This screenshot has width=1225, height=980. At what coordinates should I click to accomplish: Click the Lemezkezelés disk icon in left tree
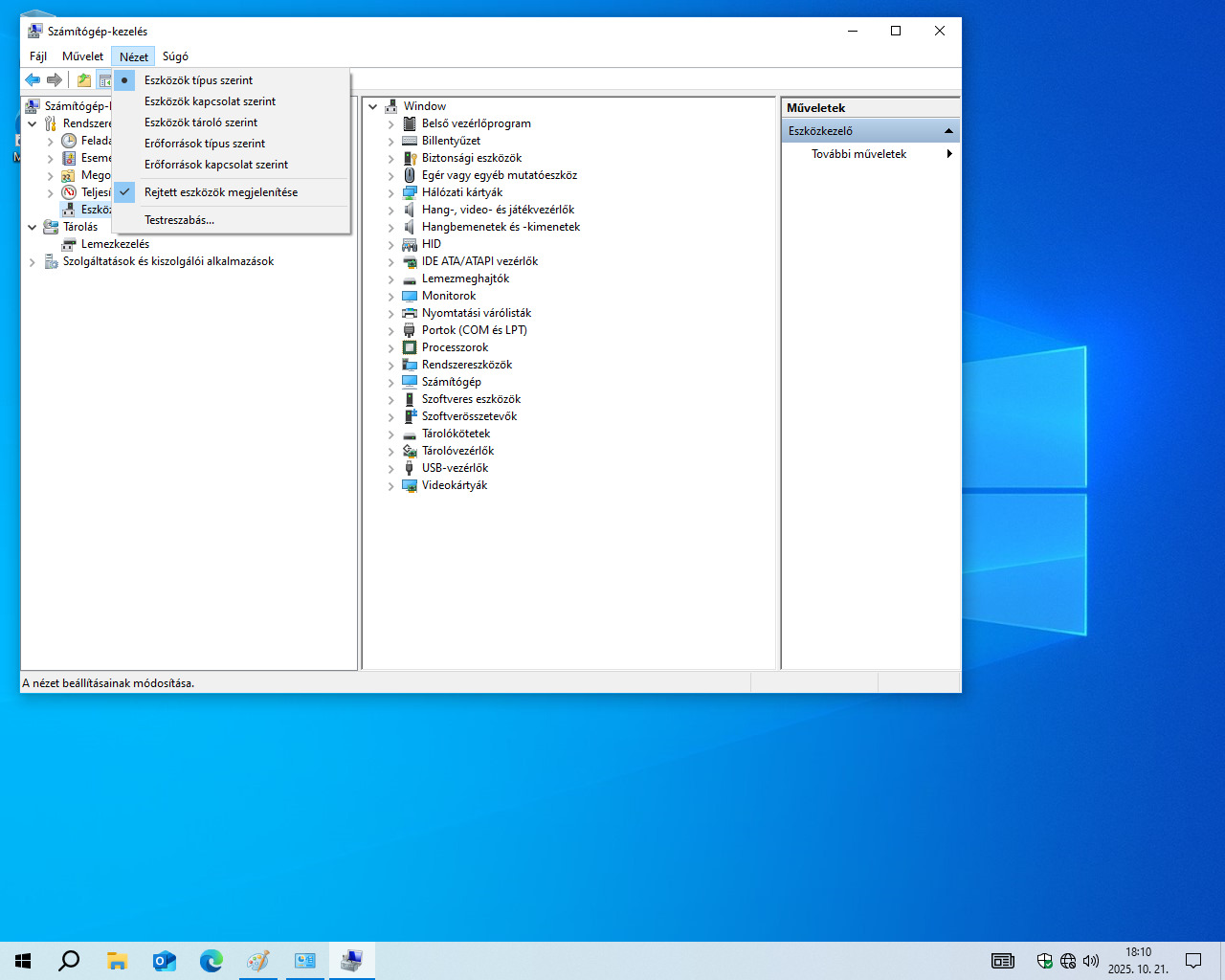[69, 244]
